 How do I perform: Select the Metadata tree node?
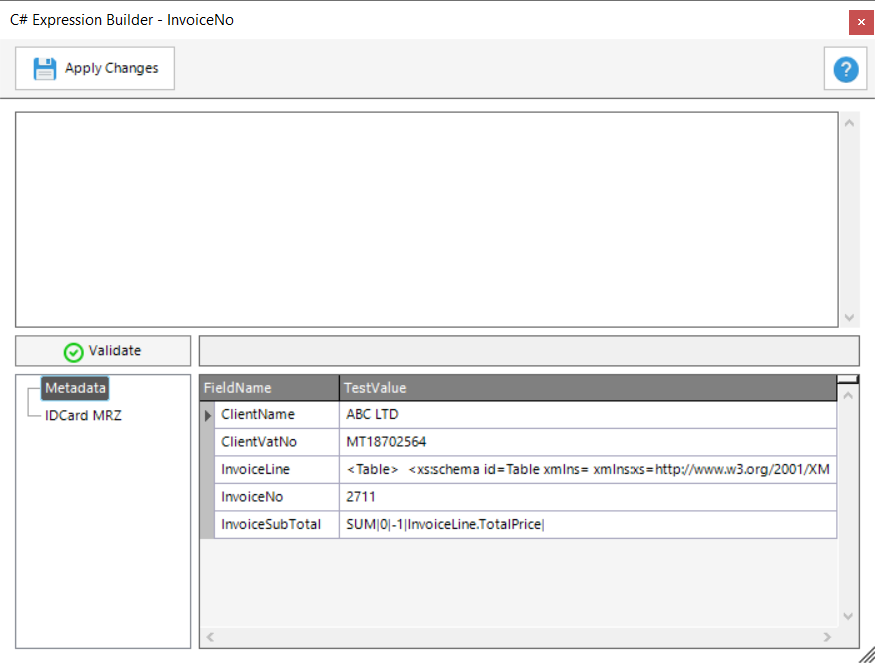coord(75,388)
